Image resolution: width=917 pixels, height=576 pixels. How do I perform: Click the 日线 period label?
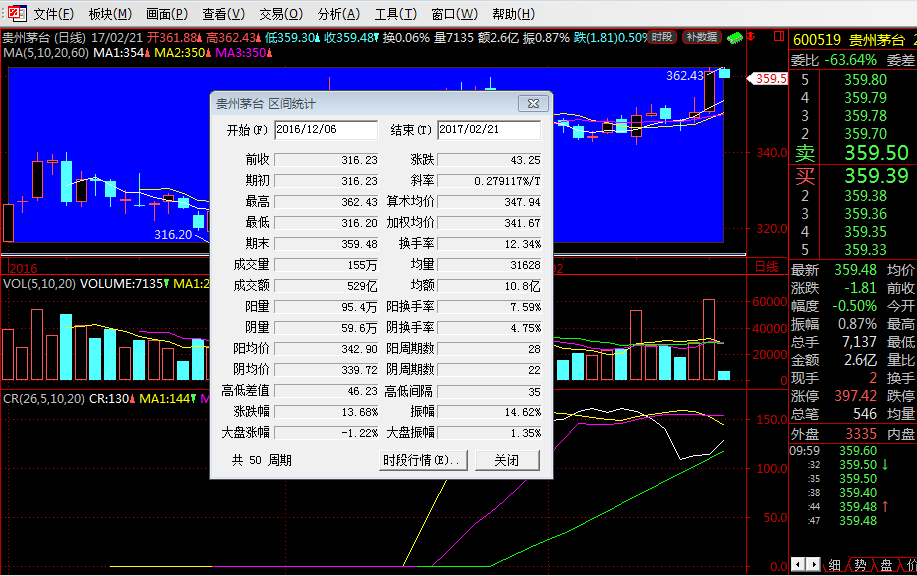[x=767, y=267]
